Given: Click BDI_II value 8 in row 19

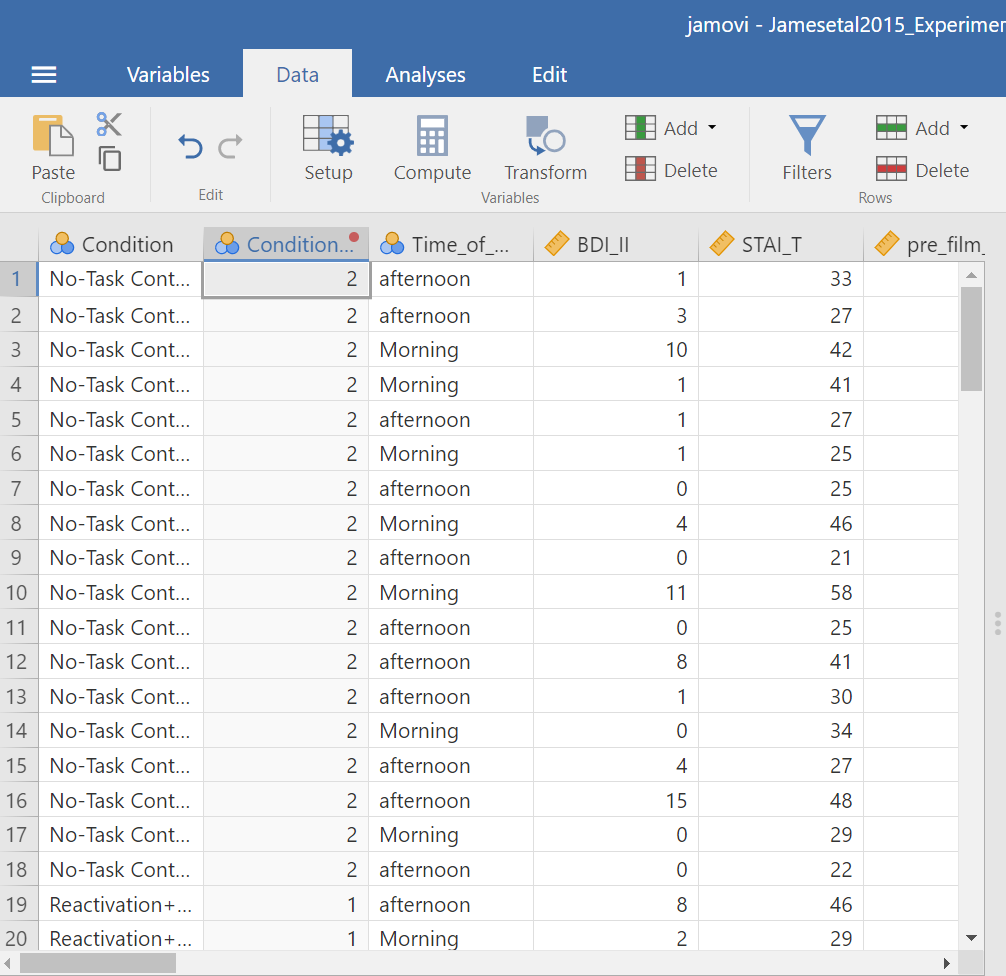Looking at the screenshot, I should (616, 904).
